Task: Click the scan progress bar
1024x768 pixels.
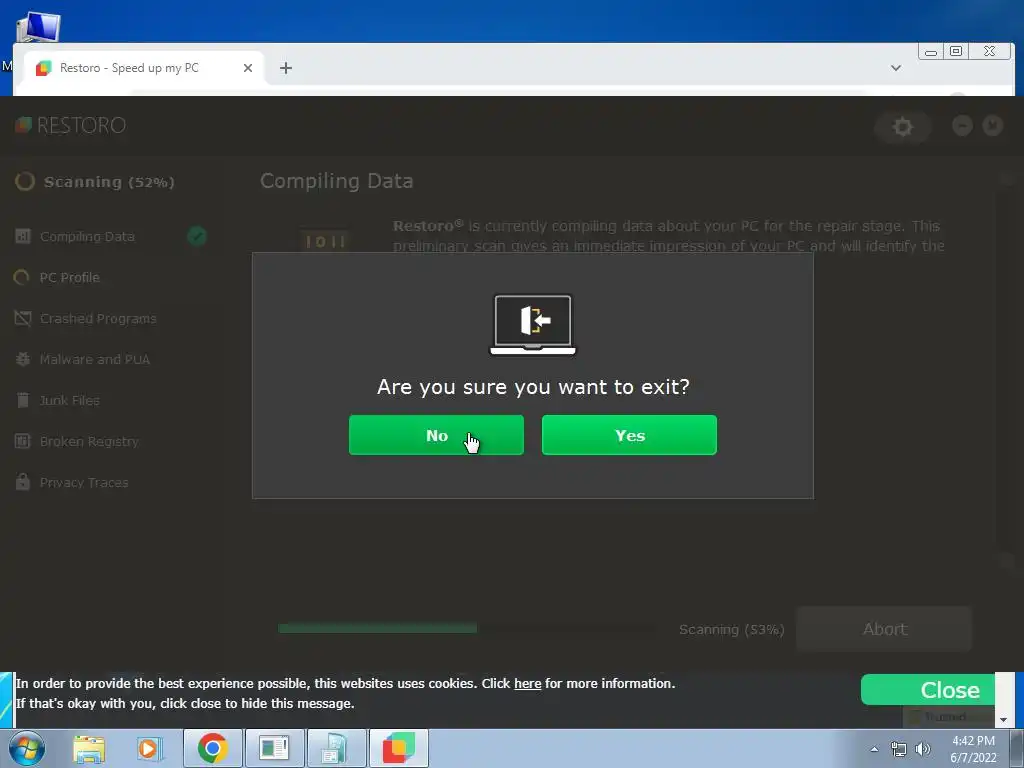Action: pos(467,628)
